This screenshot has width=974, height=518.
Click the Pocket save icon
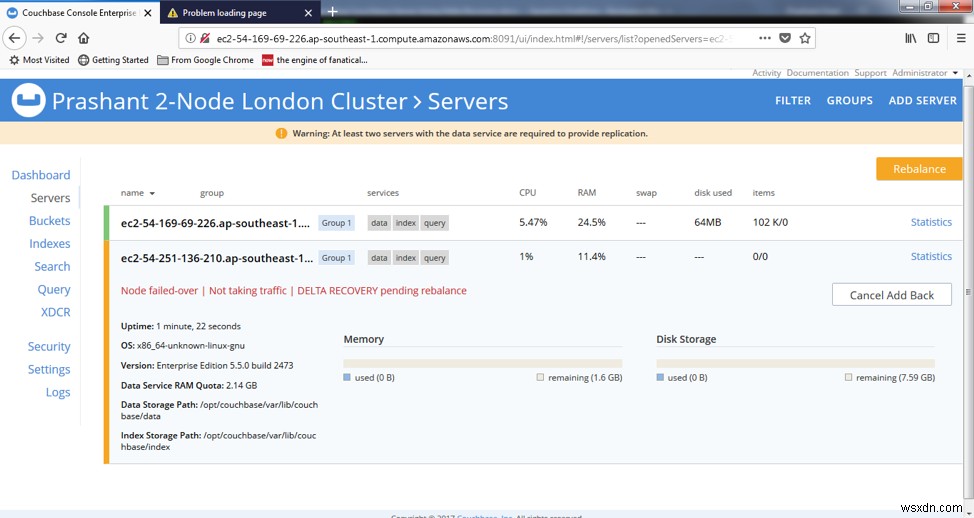(785, 38)
